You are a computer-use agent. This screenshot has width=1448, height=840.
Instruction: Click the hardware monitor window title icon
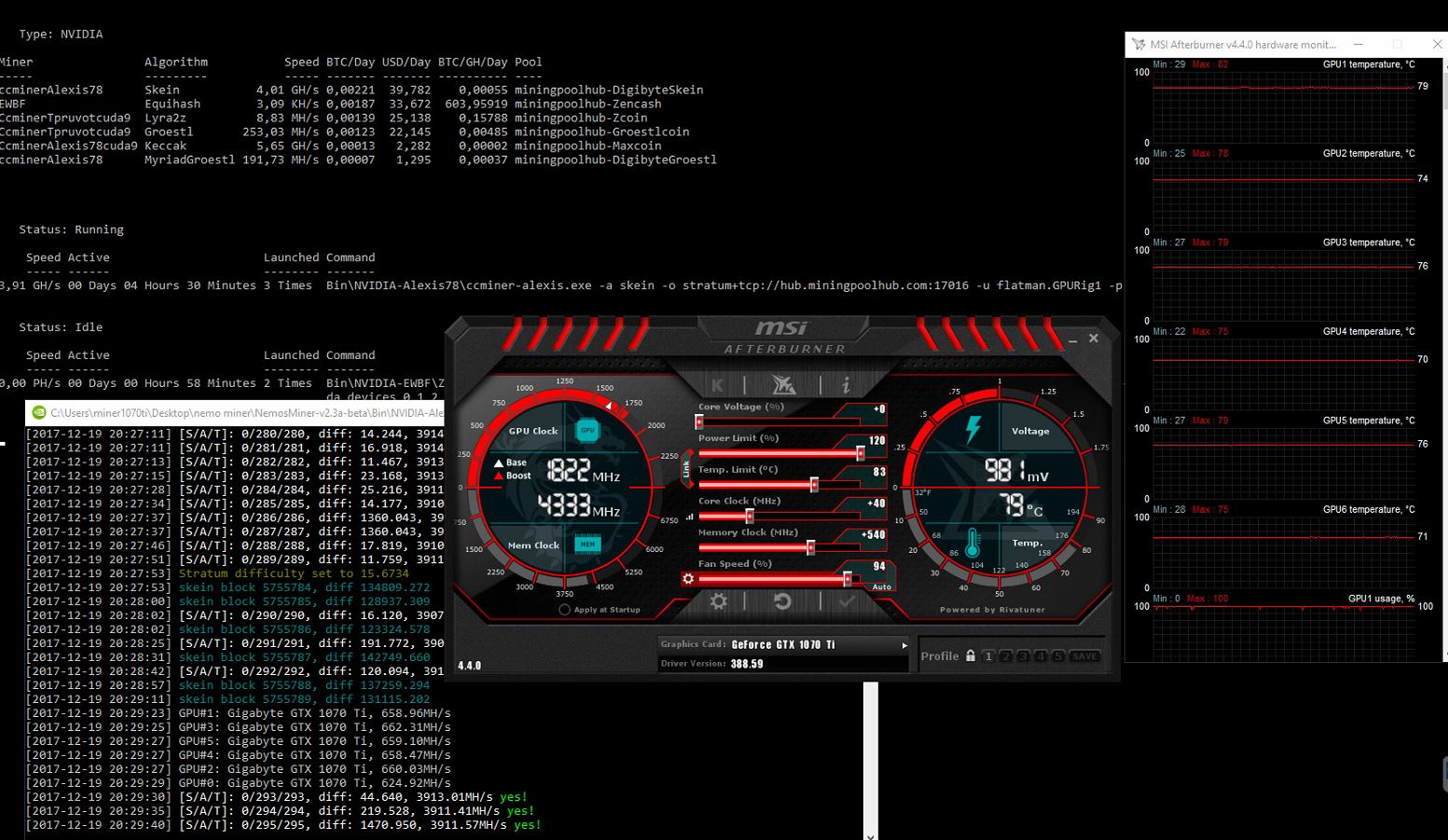1138,44
